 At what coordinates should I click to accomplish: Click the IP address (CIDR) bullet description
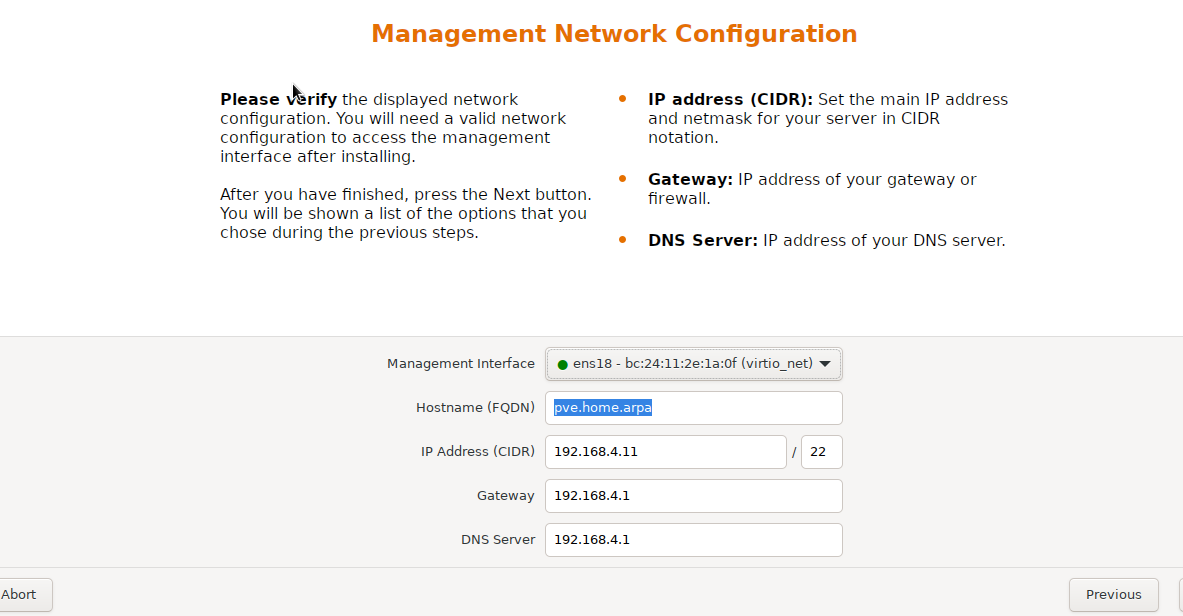828,118
